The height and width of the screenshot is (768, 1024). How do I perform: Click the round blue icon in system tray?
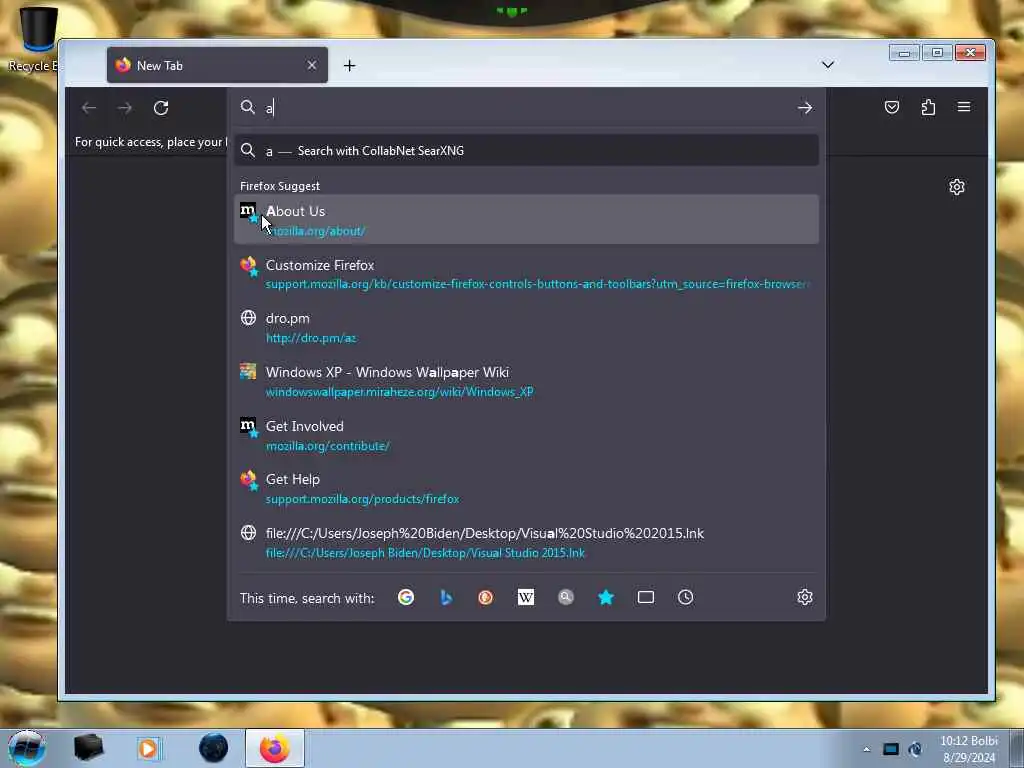[915, 749]
